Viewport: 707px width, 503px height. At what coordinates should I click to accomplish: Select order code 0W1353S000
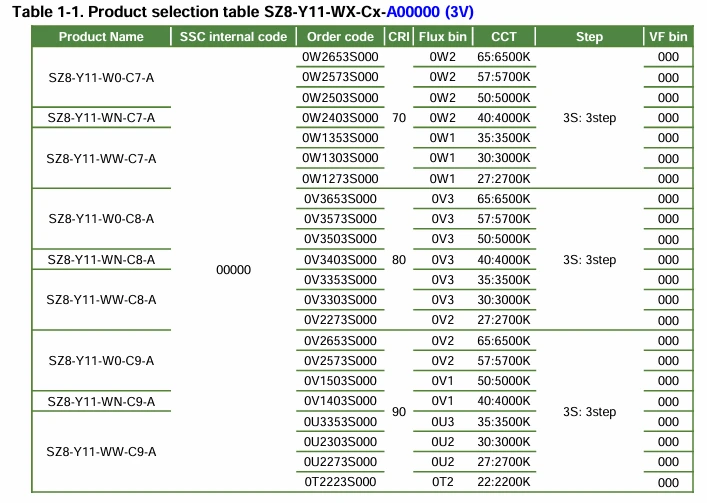pos(340,137)
